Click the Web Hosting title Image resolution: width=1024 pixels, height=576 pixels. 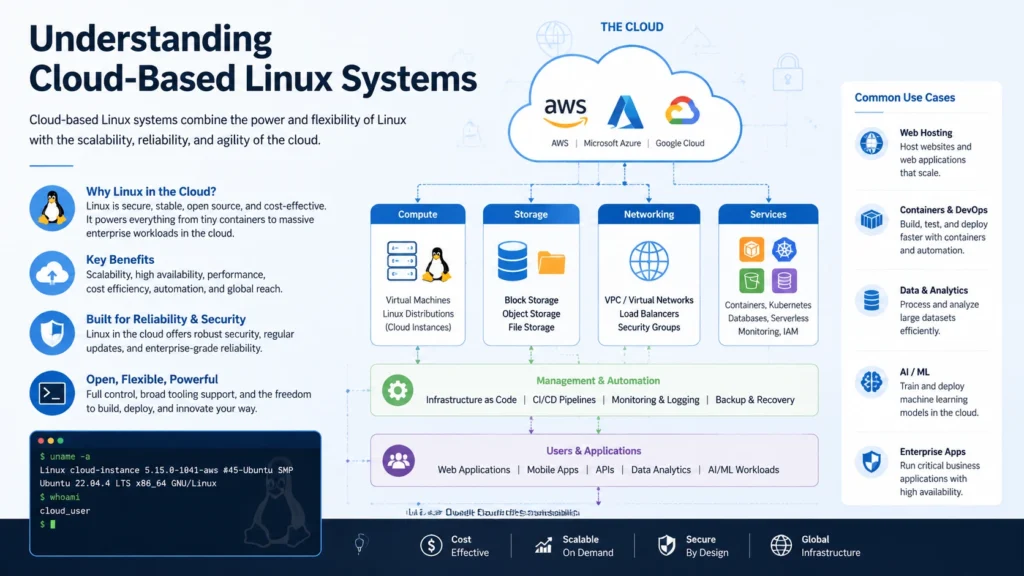pyautogui.click(x=926, y=133)
